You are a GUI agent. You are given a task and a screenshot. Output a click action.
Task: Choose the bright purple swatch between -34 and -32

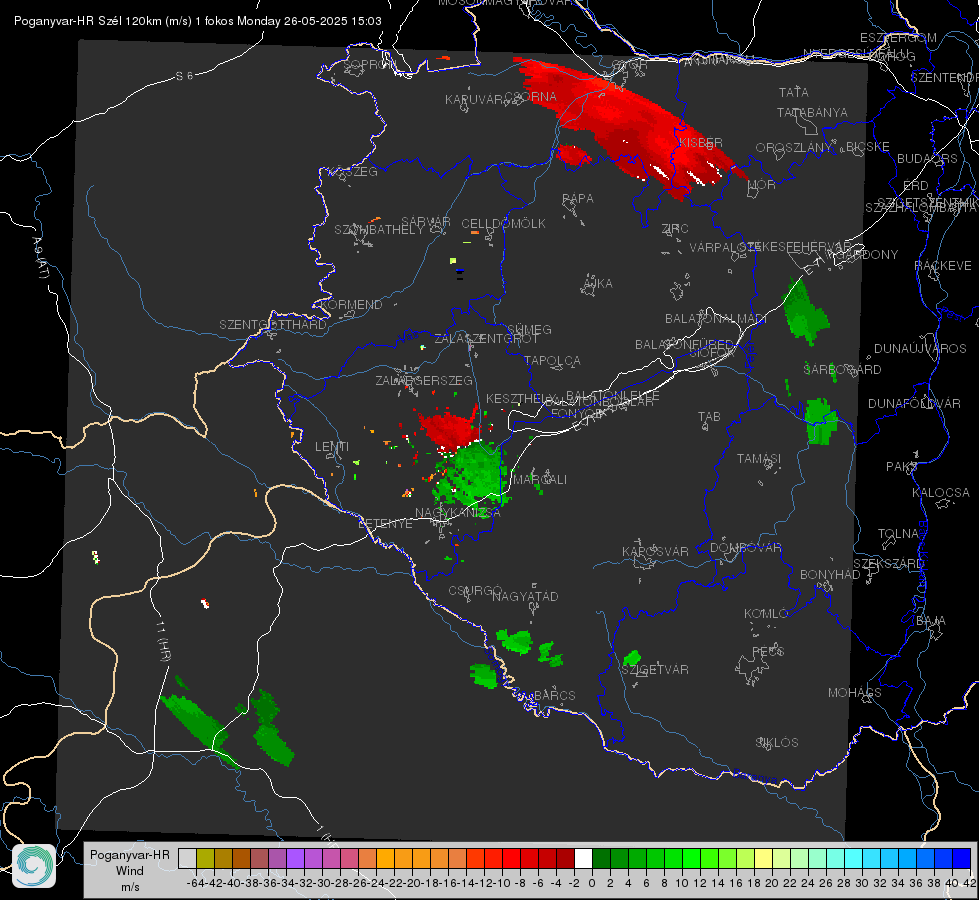click(295, 858)
